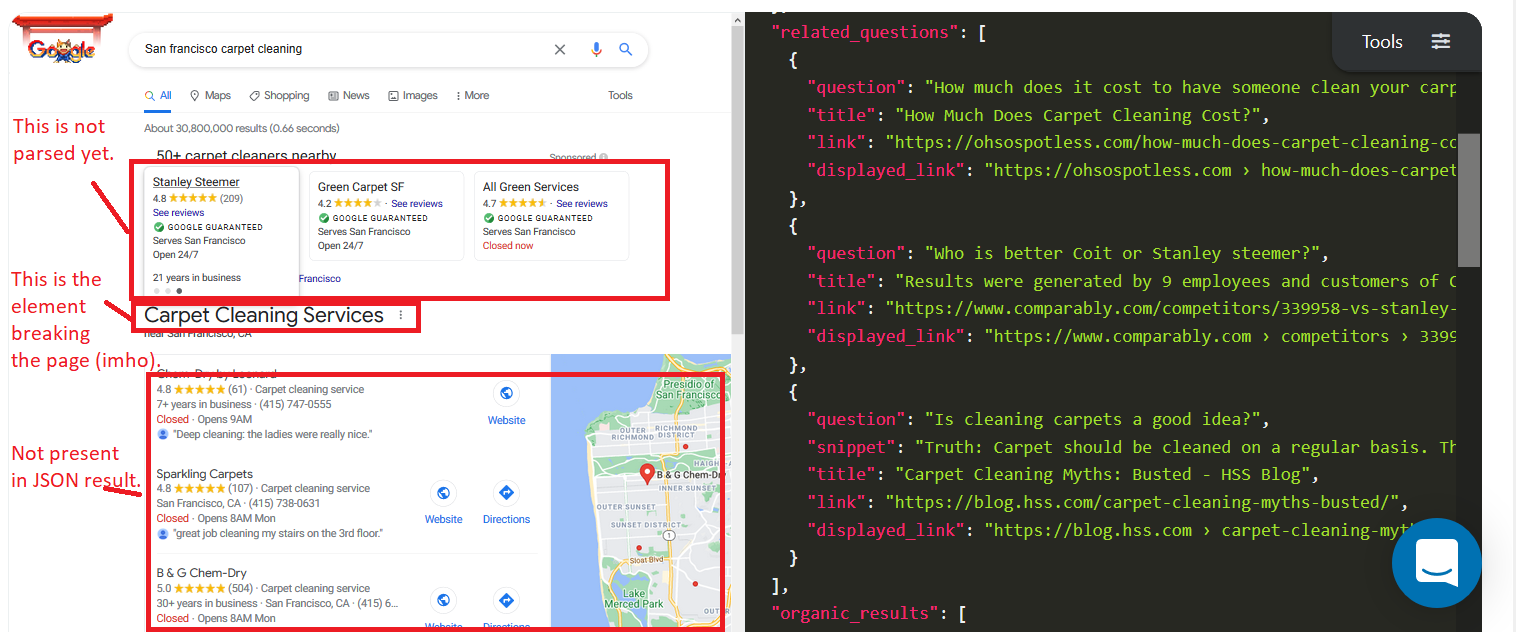Image resolution: width=1516 pixels, height=632 pixels.
Task: Click "great job cleaning my stairs" review snippet
Action: (278, 534)
